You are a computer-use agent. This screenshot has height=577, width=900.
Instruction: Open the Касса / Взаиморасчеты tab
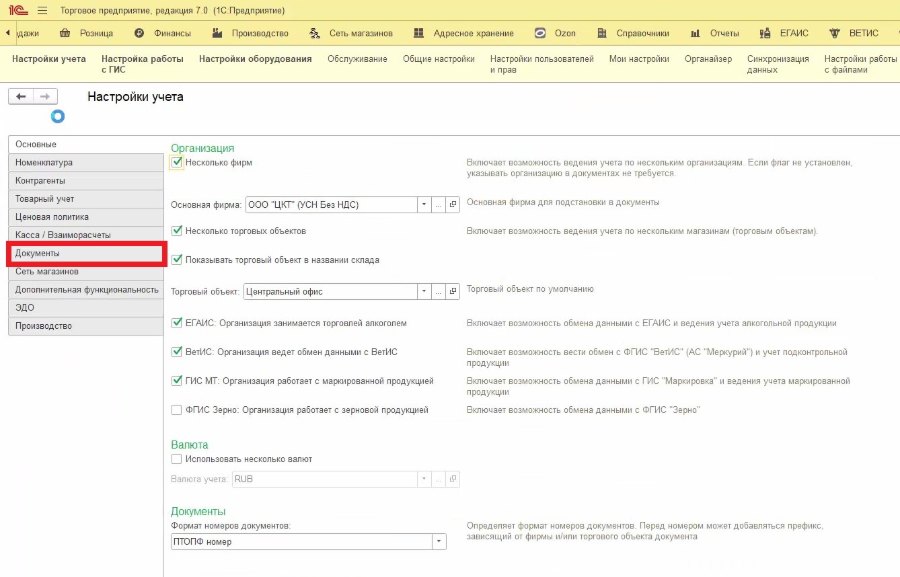click(x=86, y=235)
